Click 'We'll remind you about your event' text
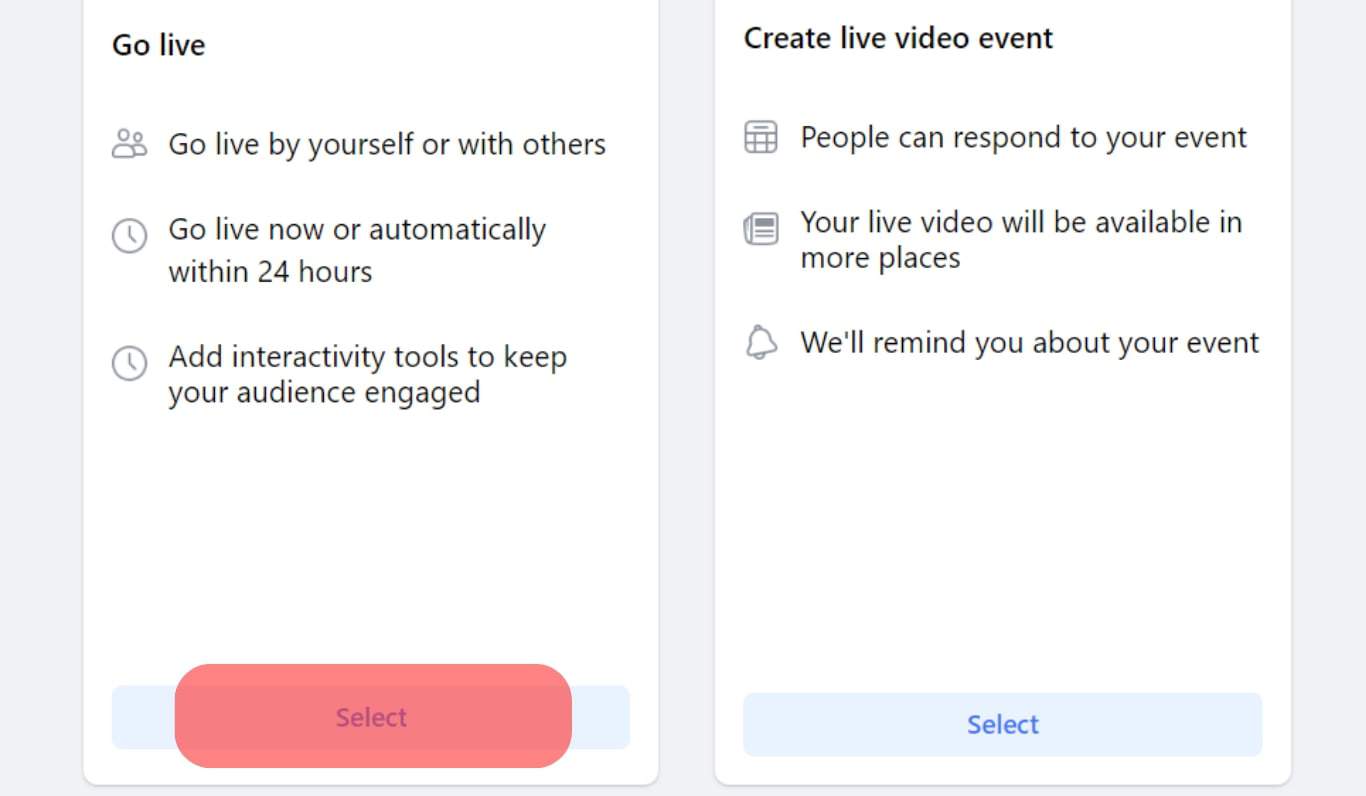The width and height of the screenshot is (1366, 796). coord(1028,342)
